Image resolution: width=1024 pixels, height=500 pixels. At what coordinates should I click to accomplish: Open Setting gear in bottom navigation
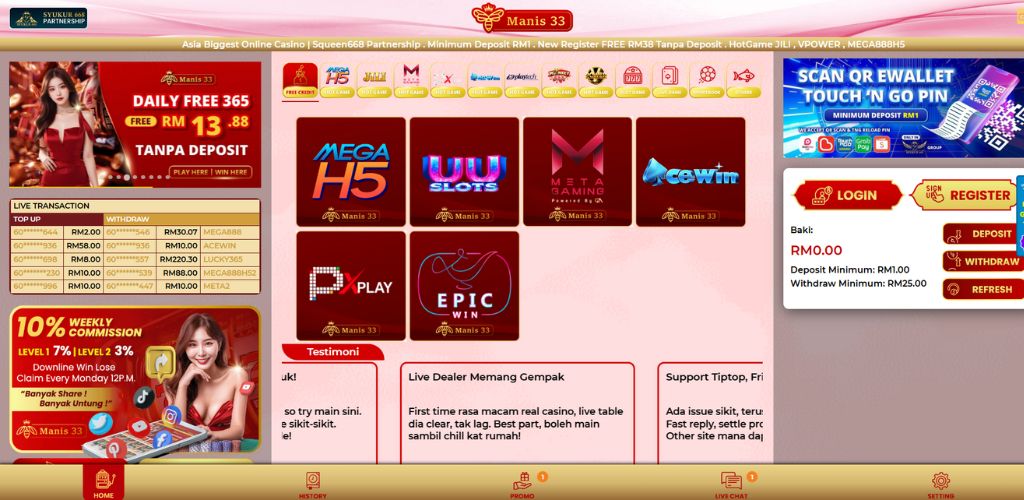tap(940, 485)
